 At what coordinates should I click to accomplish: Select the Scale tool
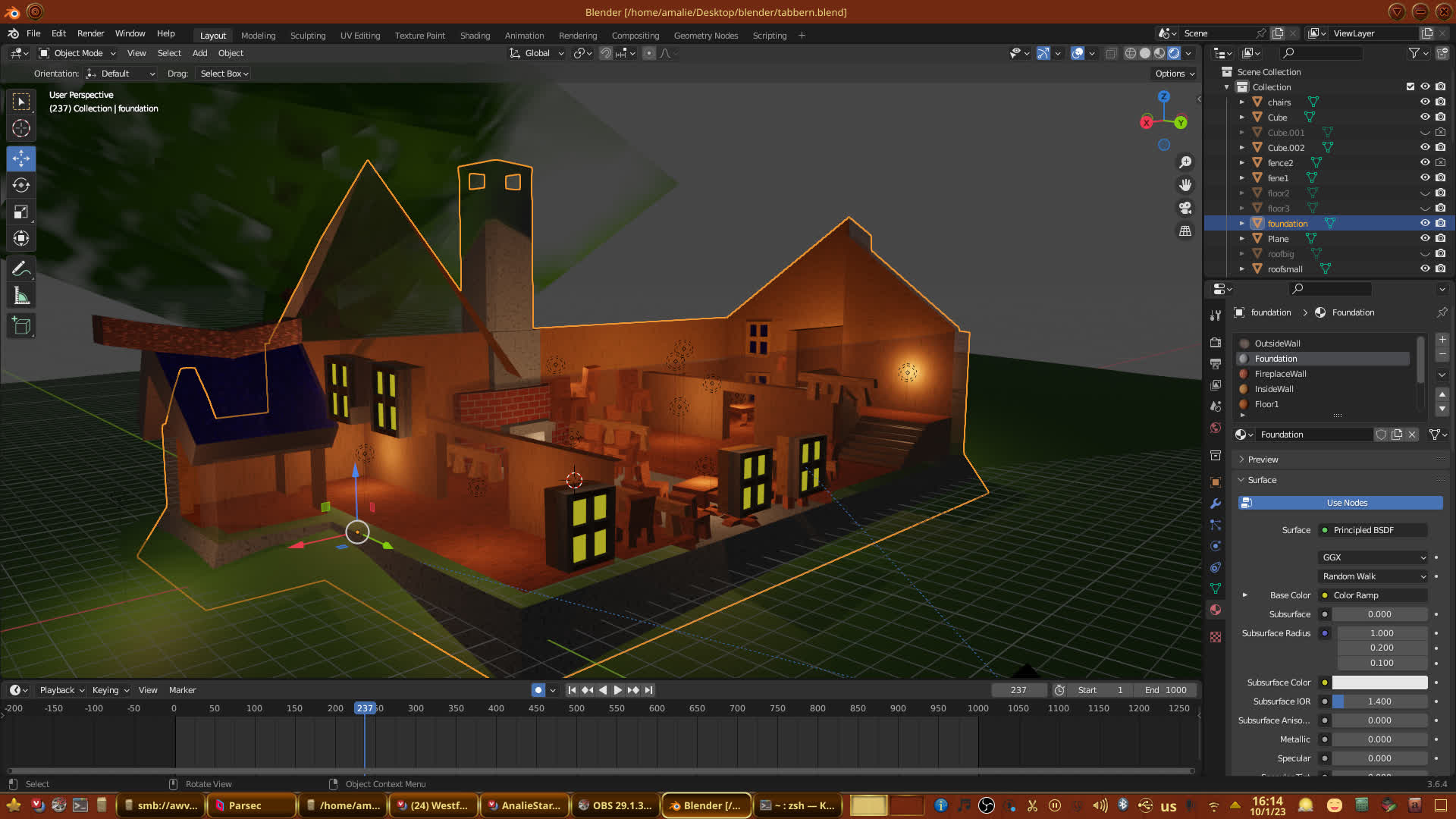[x=21, y=212]
